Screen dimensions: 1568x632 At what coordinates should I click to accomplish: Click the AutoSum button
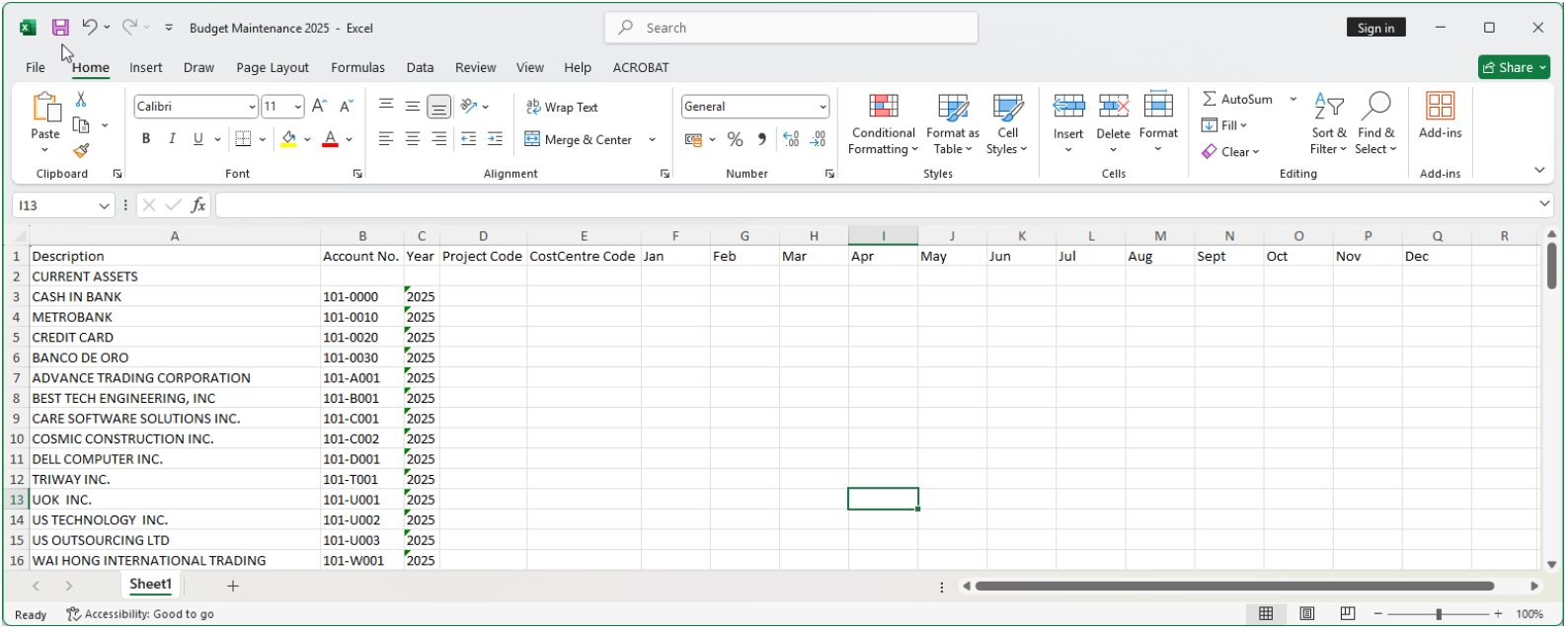tap(1238, 100)
